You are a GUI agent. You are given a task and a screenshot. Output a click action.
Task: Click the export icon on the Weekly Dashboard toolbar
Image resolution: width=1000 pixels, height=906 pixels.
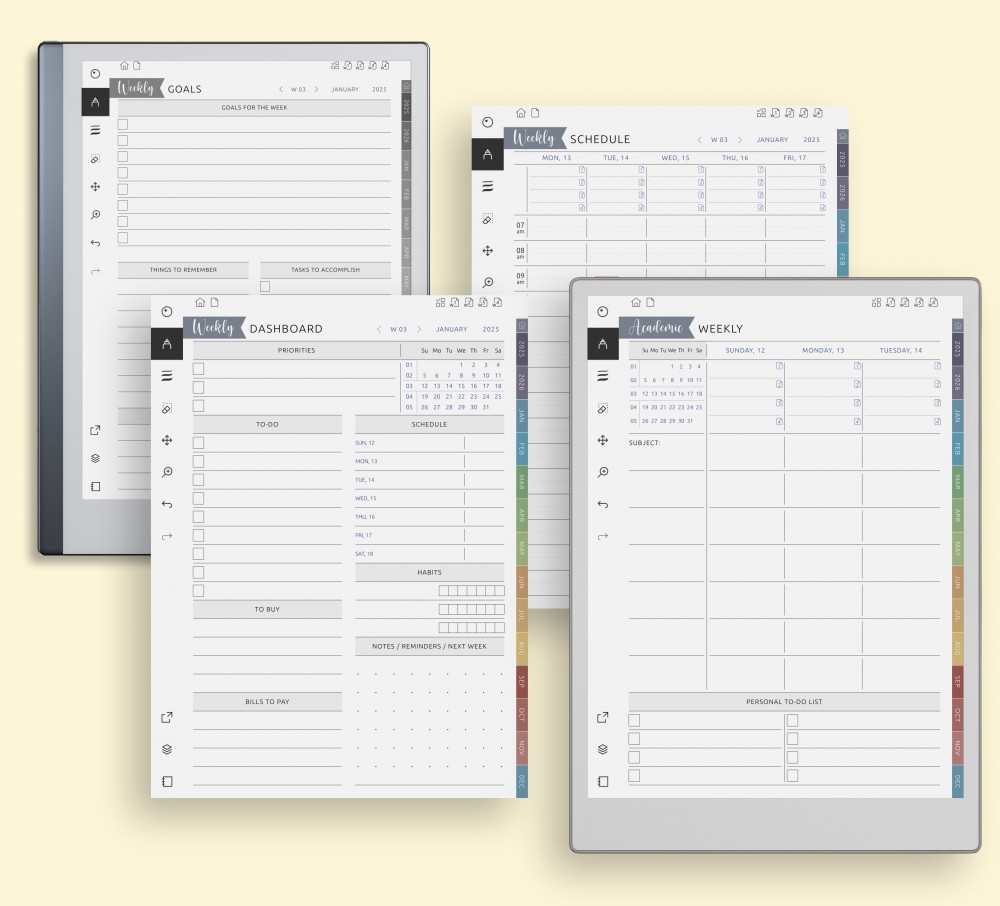click(x=167, y=717)
